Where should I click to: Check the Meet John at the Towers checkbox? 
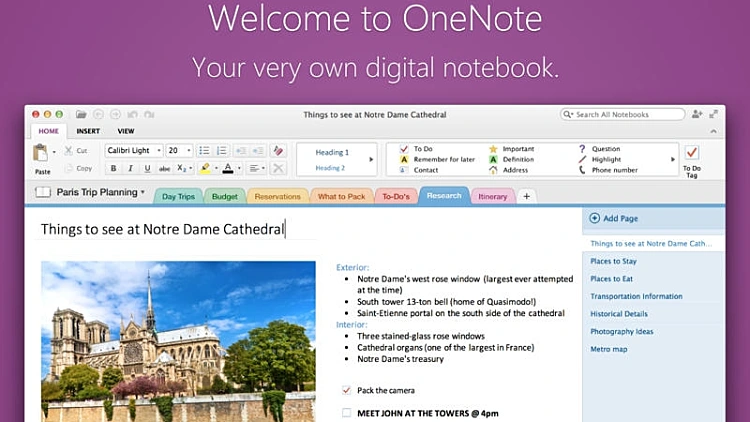(346, 413)
